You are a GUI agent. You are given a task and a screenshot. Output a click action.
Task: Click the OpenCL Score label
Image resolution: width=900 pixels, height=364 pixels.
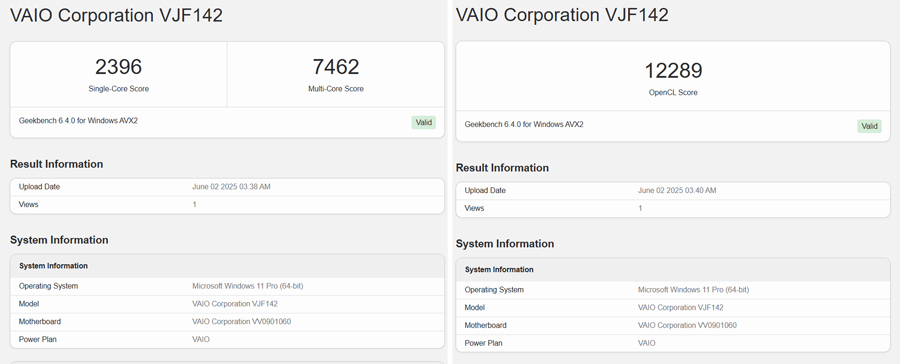click(673, 92)
